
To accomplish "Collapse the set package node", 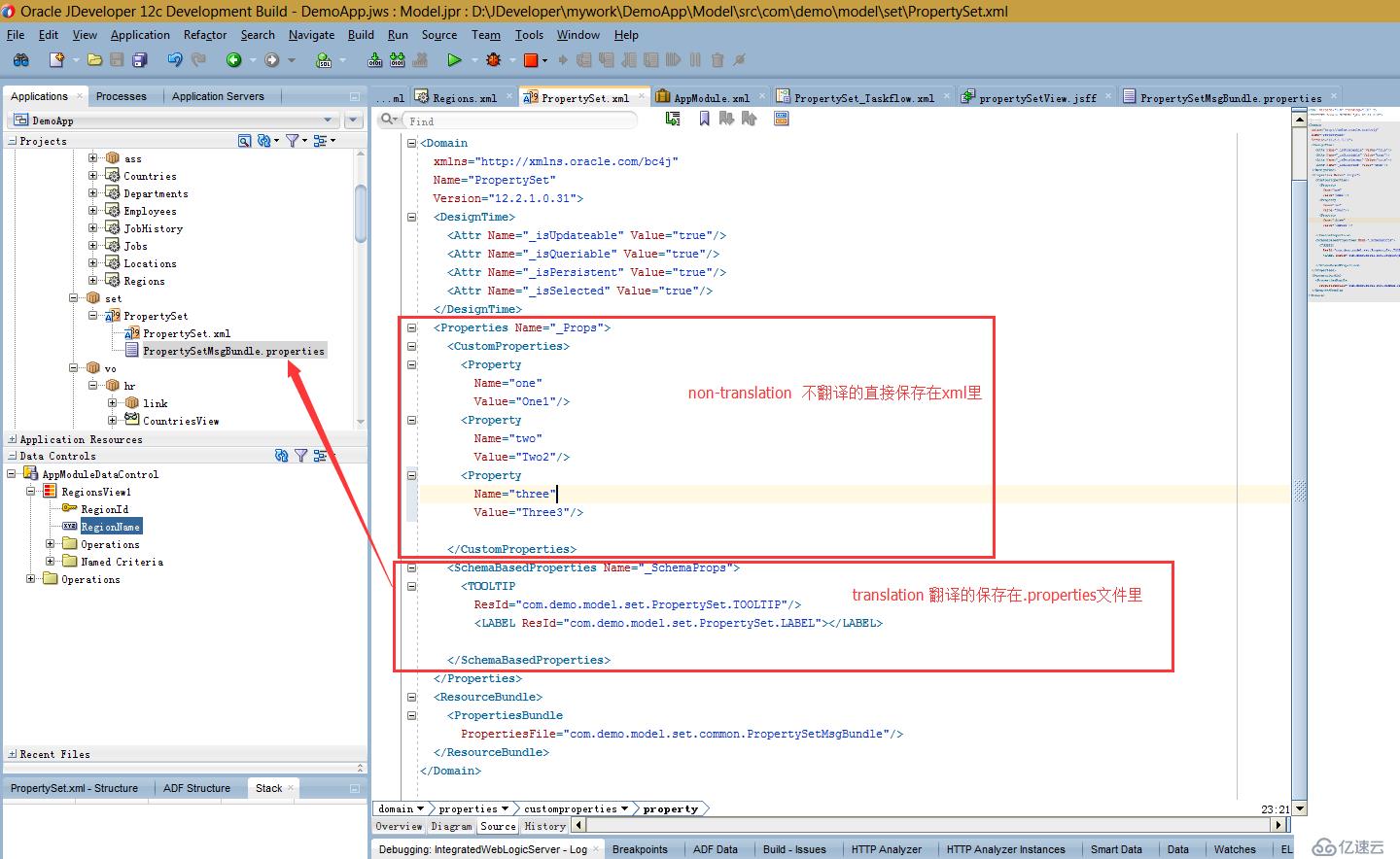I will 74,298.
